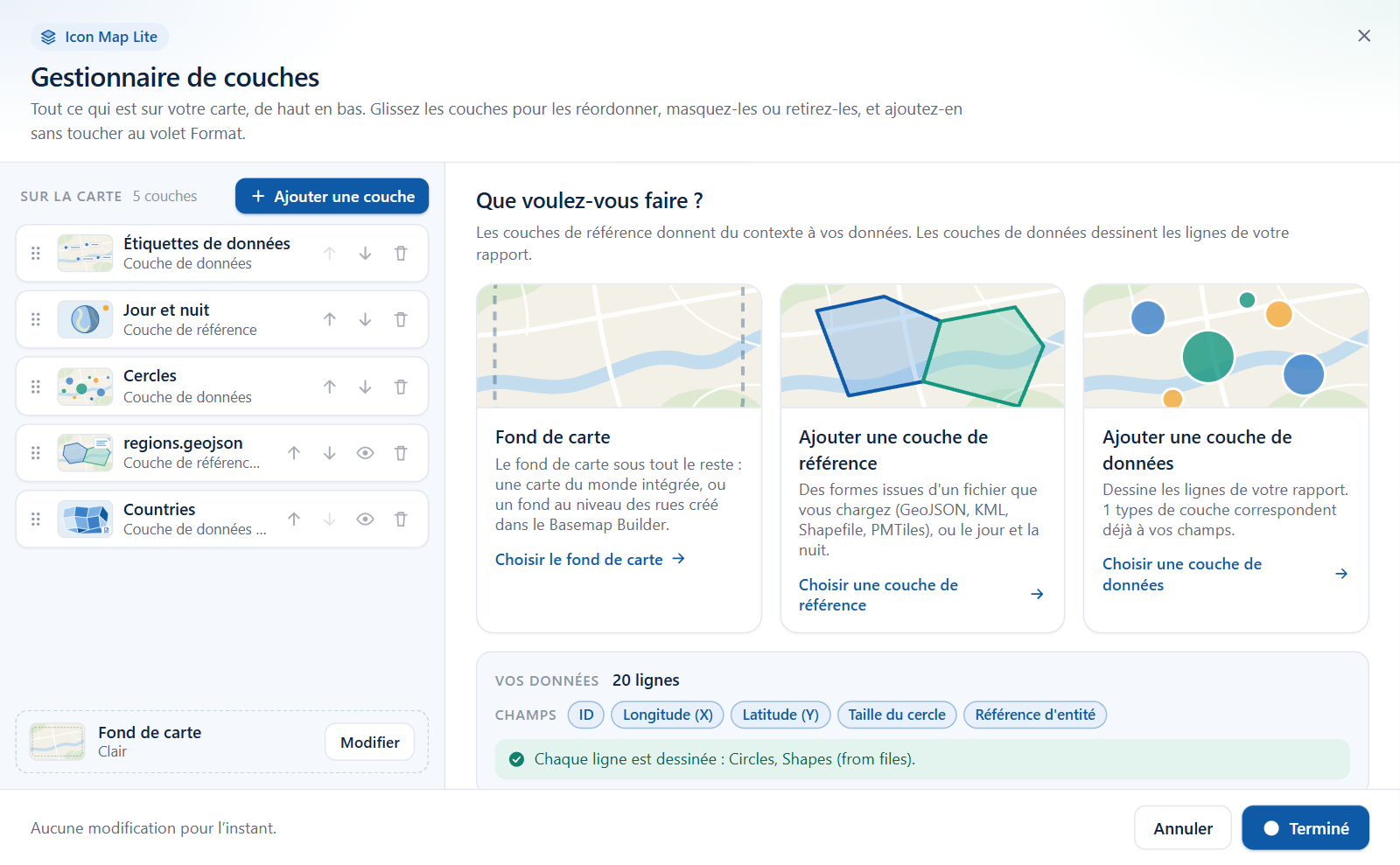Viewport: 1400px width, 865px height.
Task: Click the Modifier basemap button
Action: (369, 743)
